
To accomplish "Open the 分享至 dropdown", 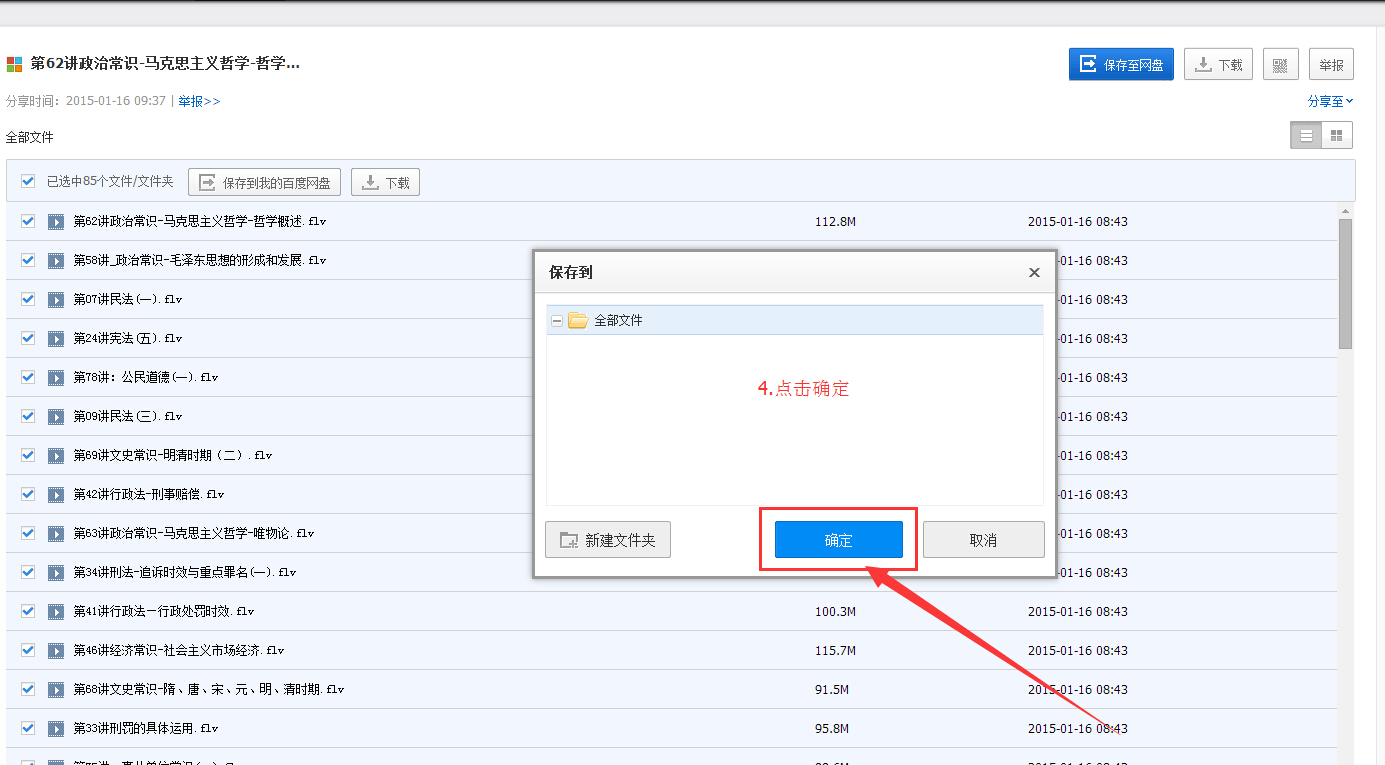I will [1330, 101].
